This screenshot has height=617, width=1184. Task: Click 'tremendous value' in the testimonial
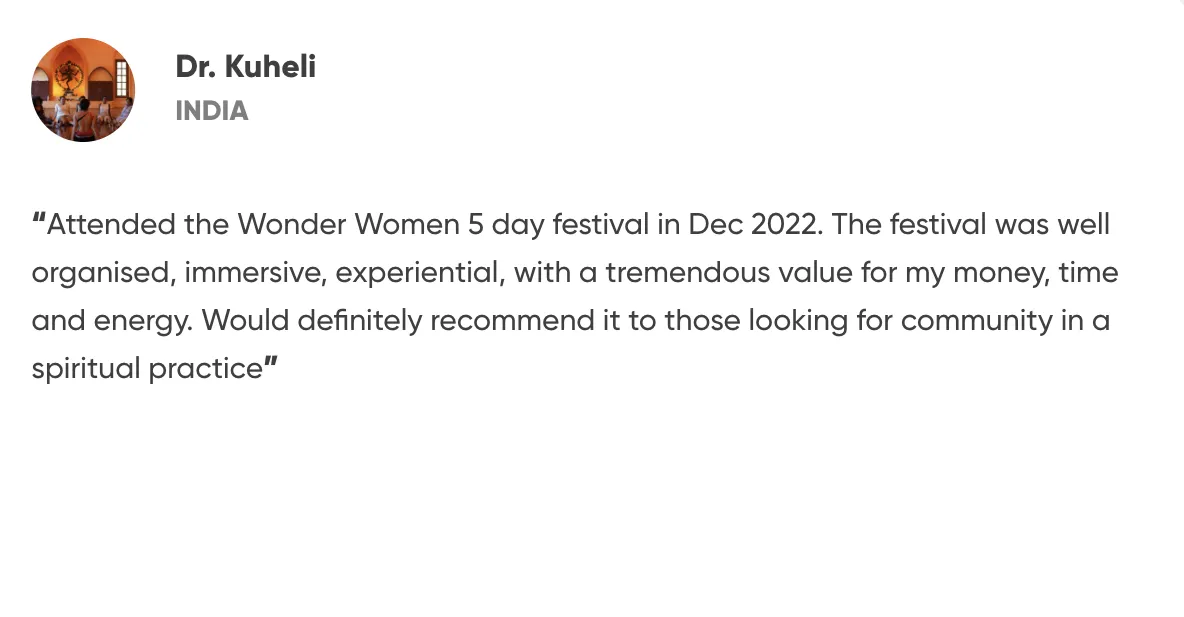pos(718,273)
